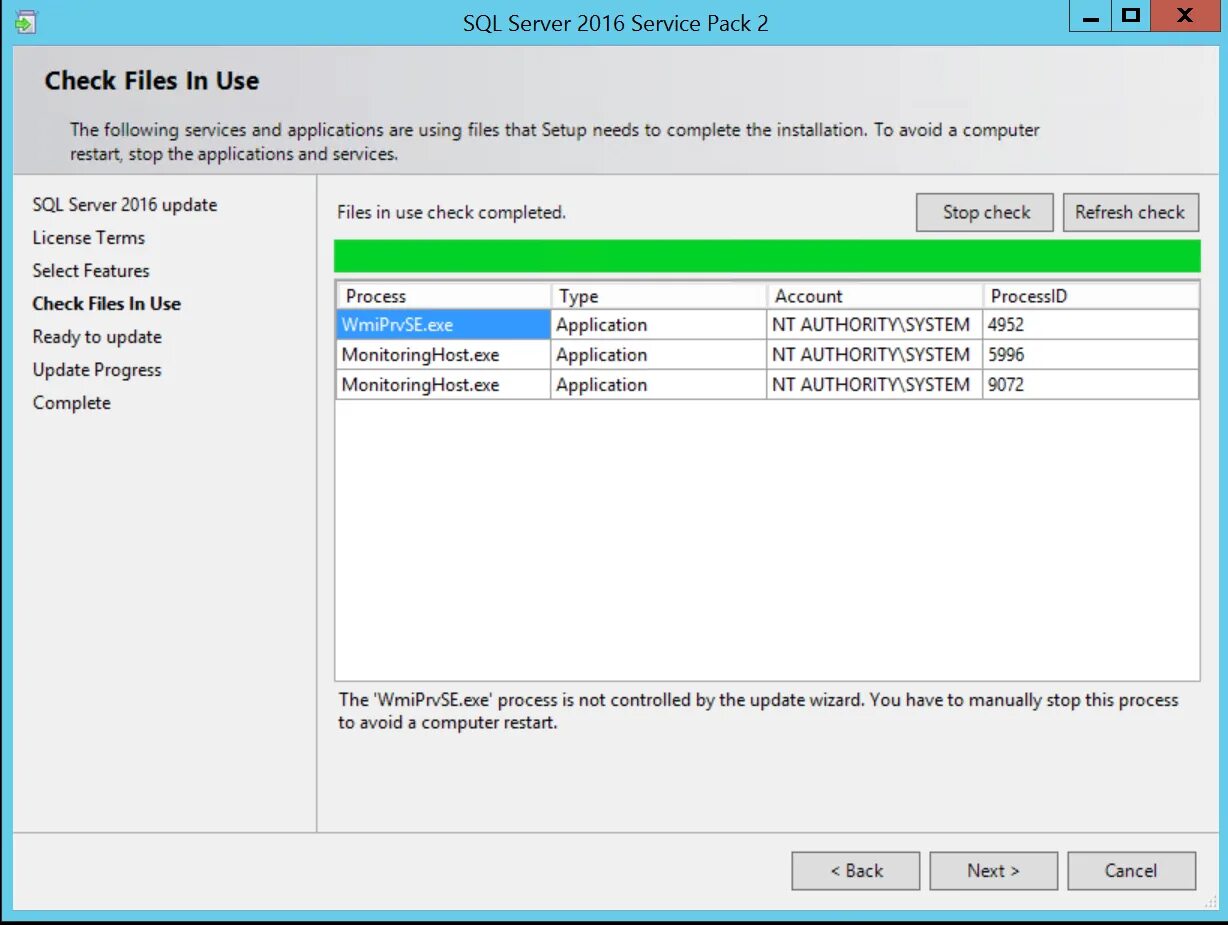Proceed with the Next > button
The width and height of the screenshot is (1228, 925).
(993, 871)
